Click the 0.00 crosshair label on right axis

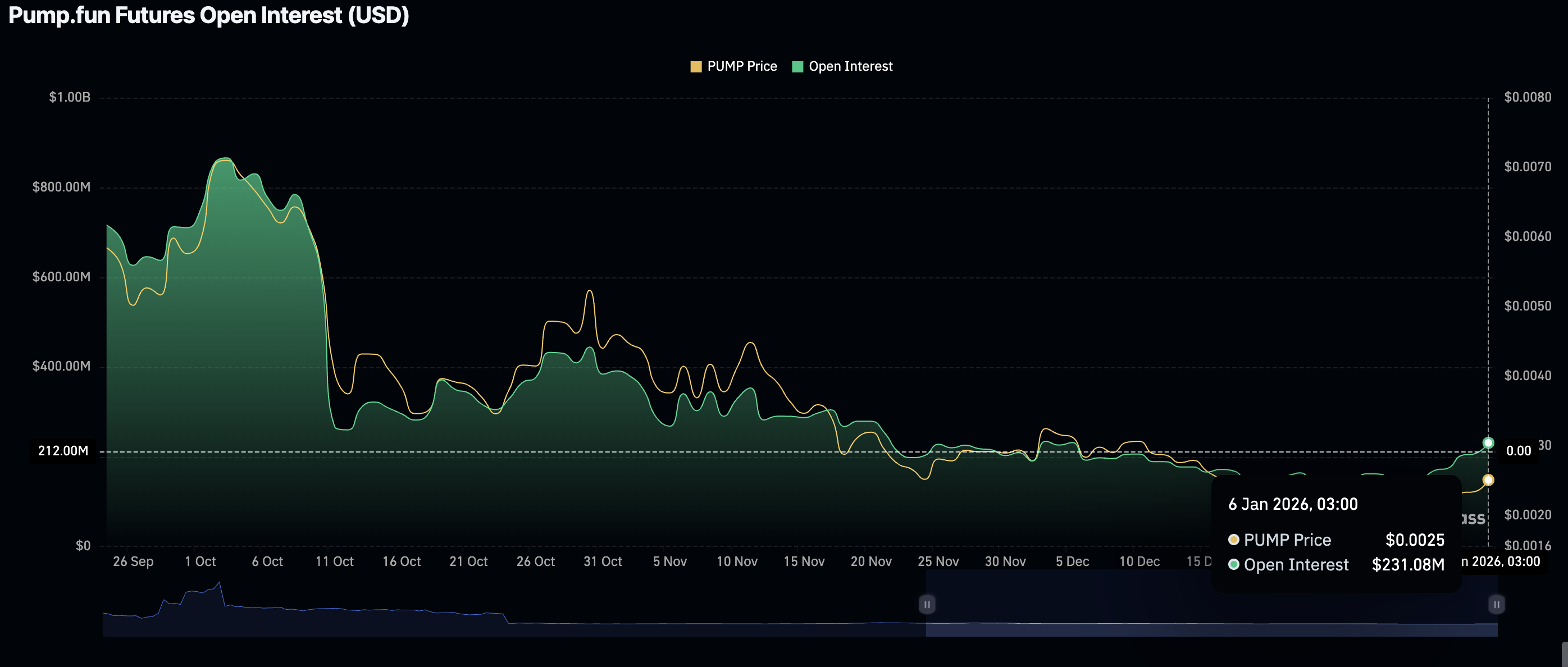coord(1518,451)
